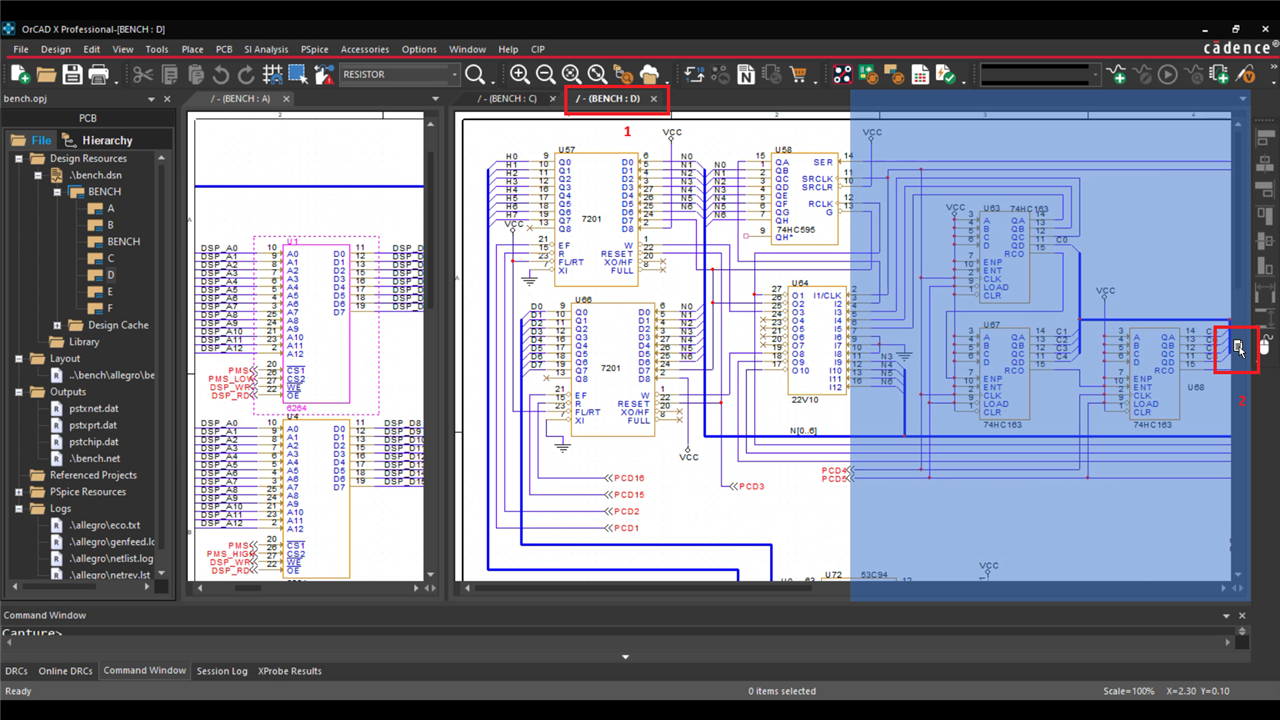Click the spreadsheet grid icon in toolbar

[x=920, y=74]
